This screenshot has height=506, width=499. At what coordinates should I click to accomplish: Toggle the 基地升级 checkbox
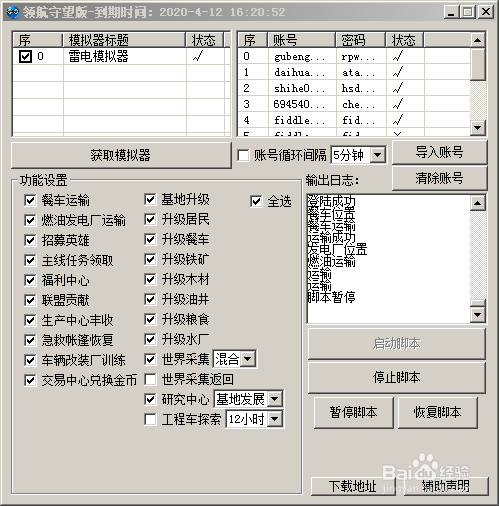point(150,199)
